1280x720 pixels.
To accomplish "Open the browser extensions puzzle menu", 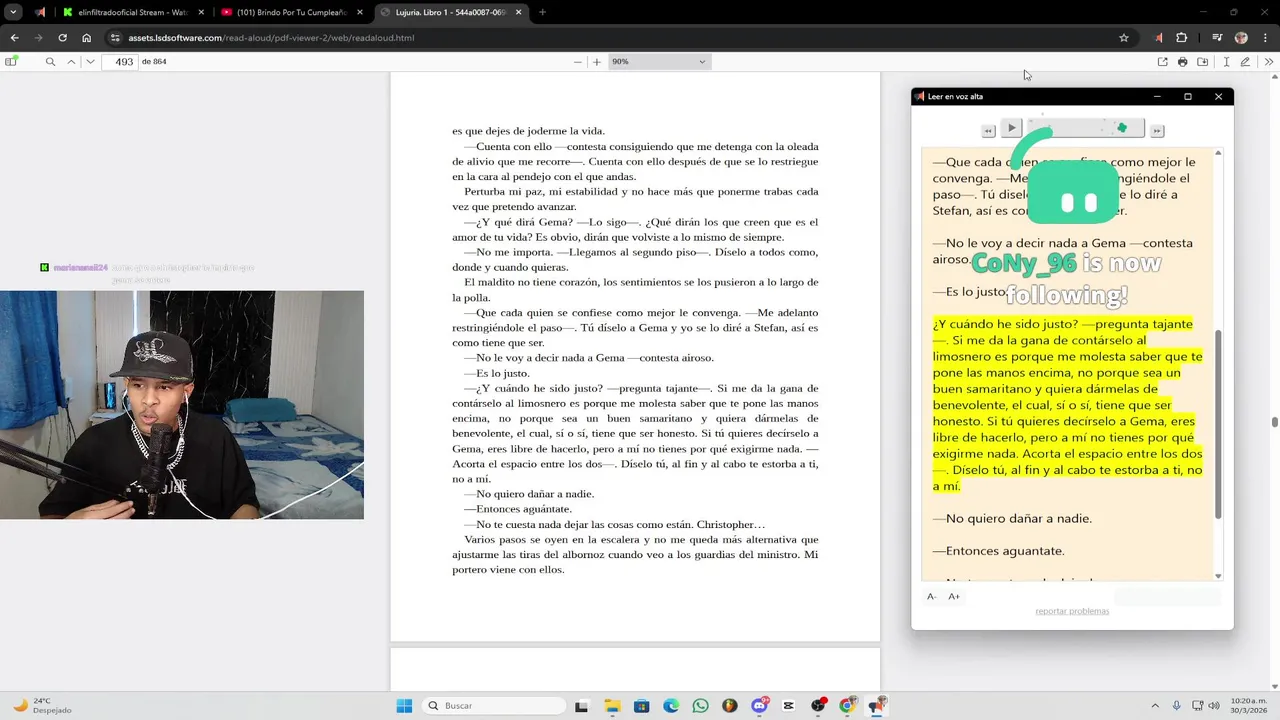I will point(1181,38).
